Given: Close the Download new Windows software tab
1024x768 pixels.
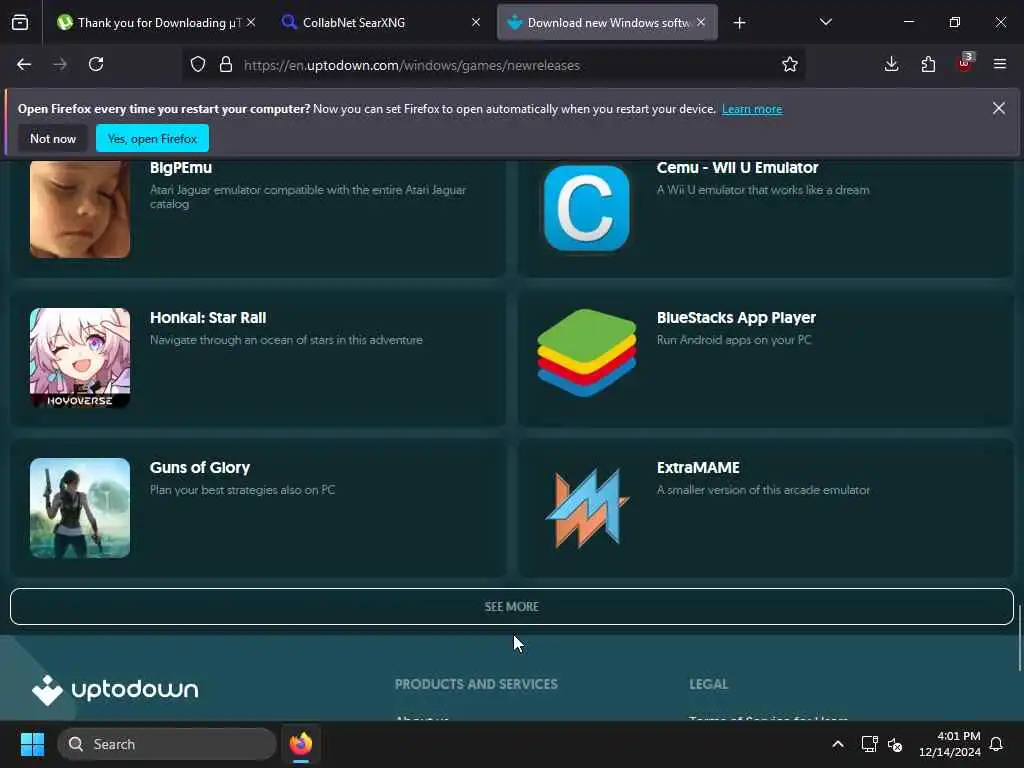Looking at the screenshot, I should point(701,22).
